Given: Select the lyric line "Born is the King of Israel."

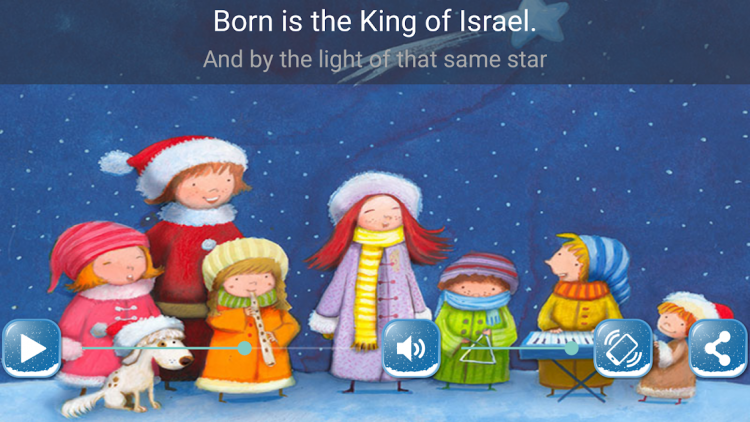Looking at the screenshot, I should (x=375, y=22).
